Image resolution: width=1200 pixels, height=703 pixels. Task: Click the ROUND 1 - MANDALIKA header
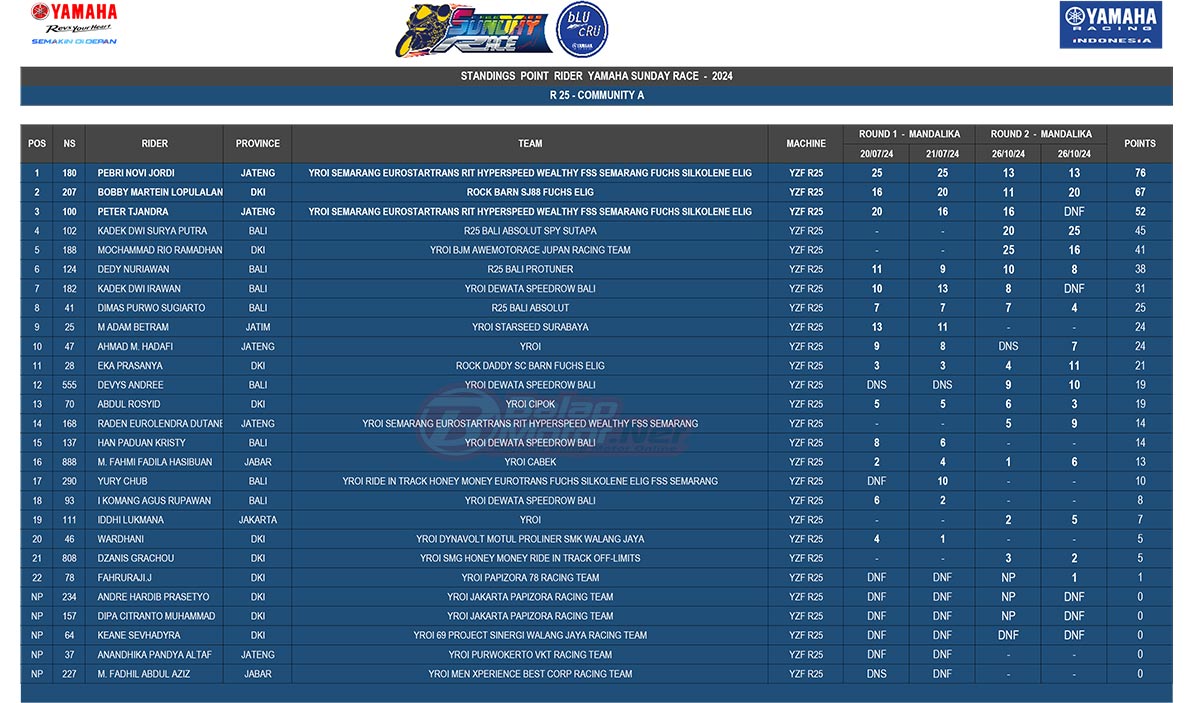pyautogui.click(x=909, y=134)
